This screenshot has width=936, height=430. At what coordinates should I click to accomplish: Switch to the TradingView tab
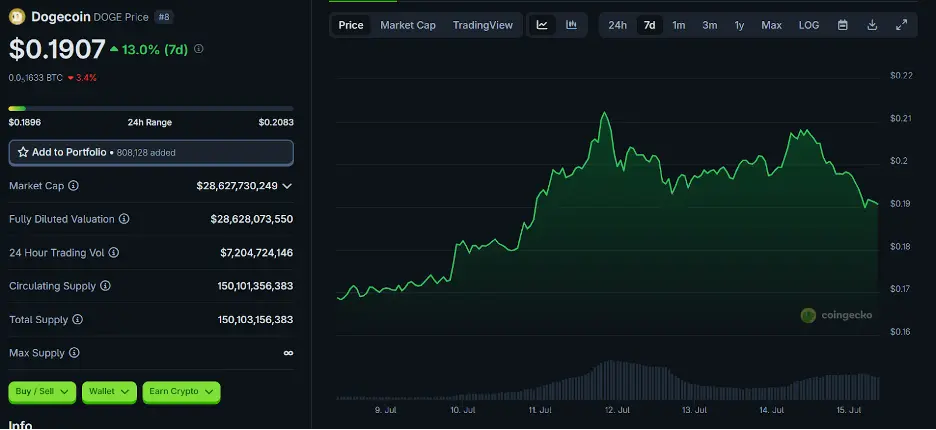click(x=482, y=25)
